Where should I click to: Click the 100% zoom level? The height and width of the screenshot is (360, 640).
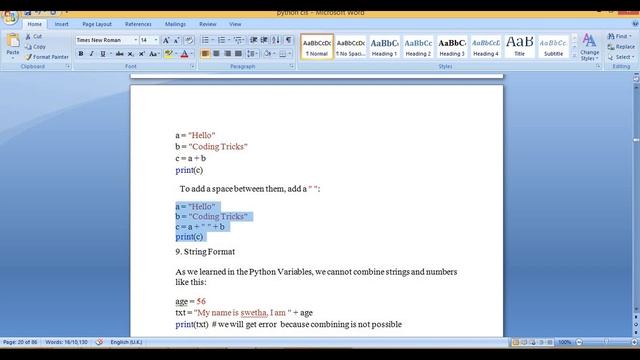[564, 342]
